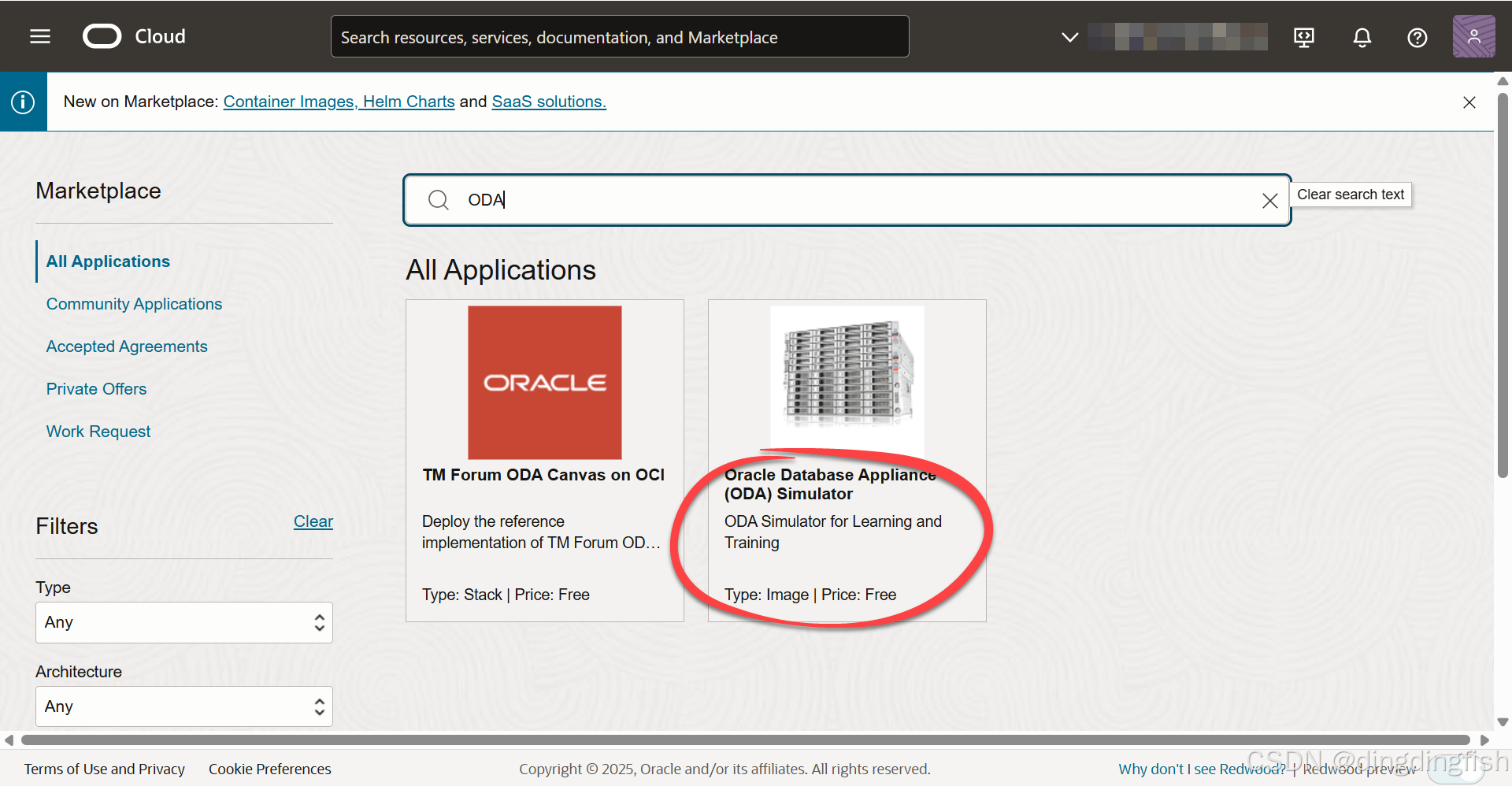Open the Oracle logo thumbnail of TM Forum listing
The width and height of the screenshot is (1512, 786).
point(545,383)
